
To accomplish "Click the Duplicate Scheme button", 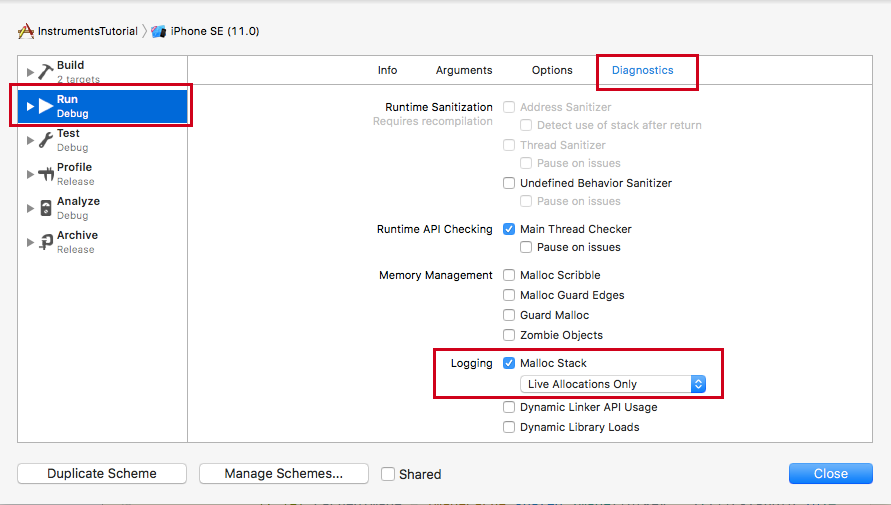I will pyautogui.click(x=102, y=473).
